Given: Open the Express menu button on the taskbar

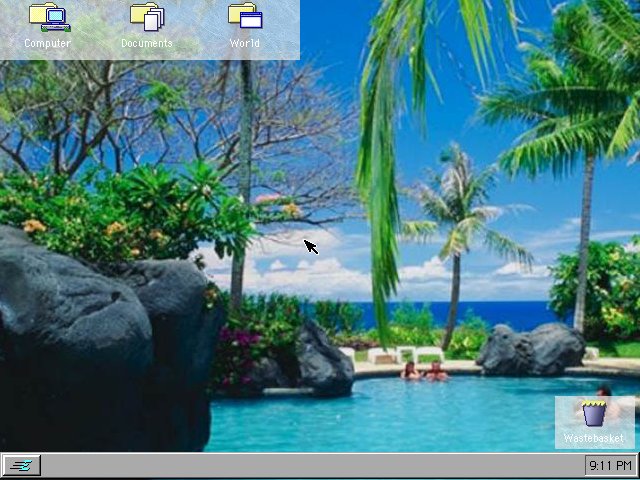Looking at the screenshot, I should (x=21, y=465).
